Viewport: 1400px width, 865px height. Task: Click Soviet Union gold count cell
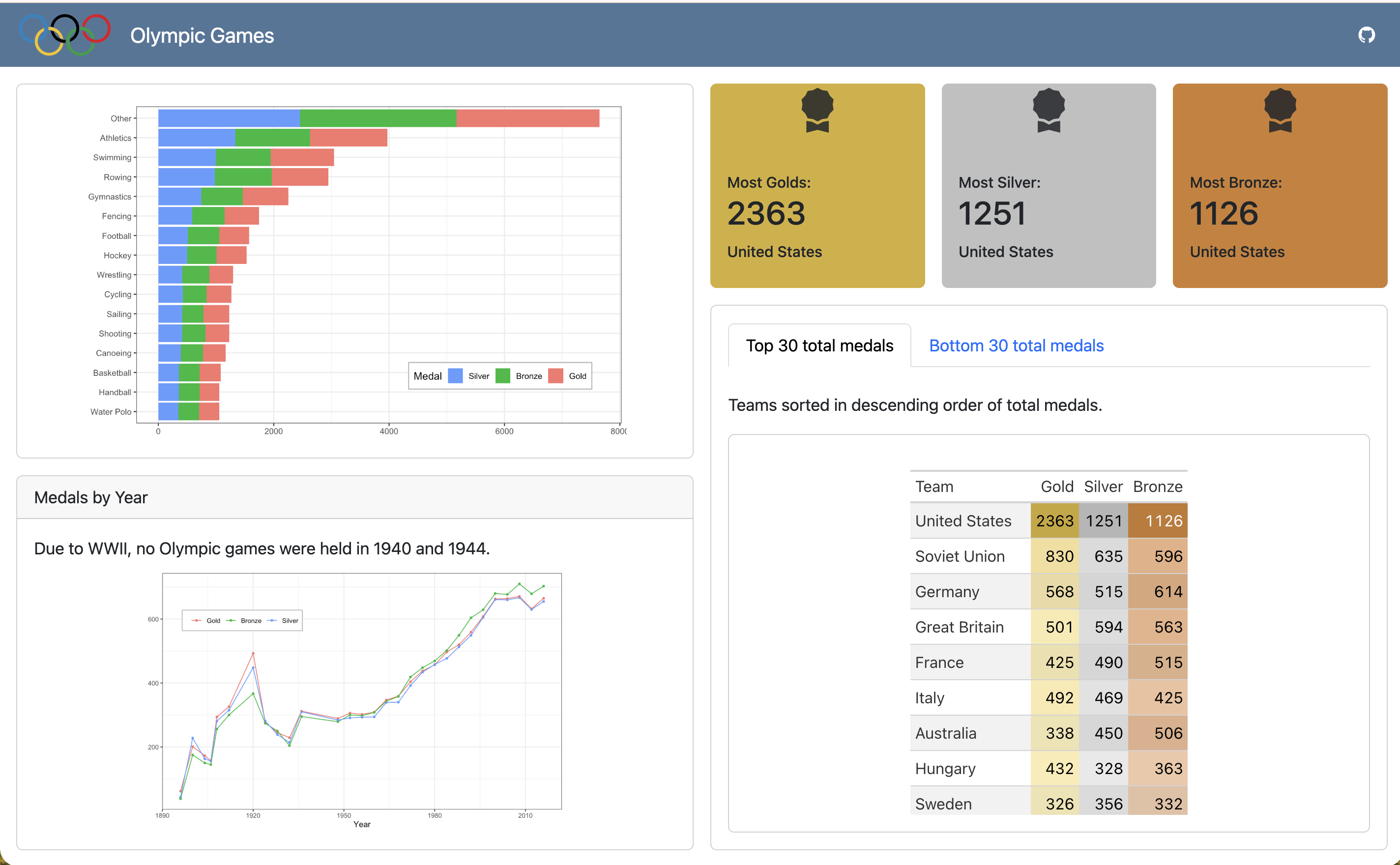pyautogui.click(x=1058, y=556)
